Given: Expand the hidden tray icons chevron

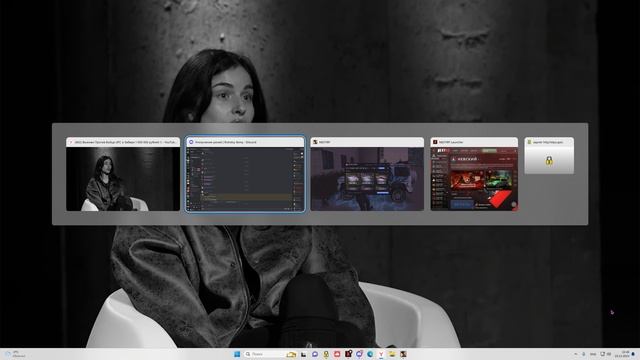Looking at the screenshot, I should [576, 354].
